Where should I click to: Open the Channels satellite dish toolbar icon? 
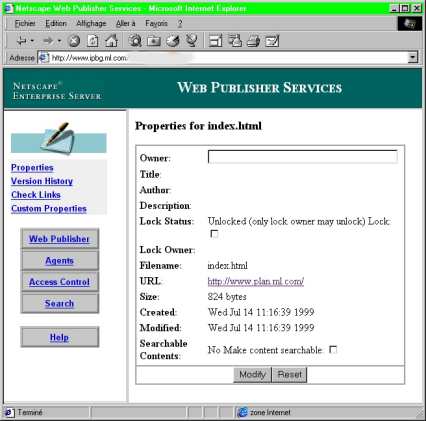coord(191,41)
